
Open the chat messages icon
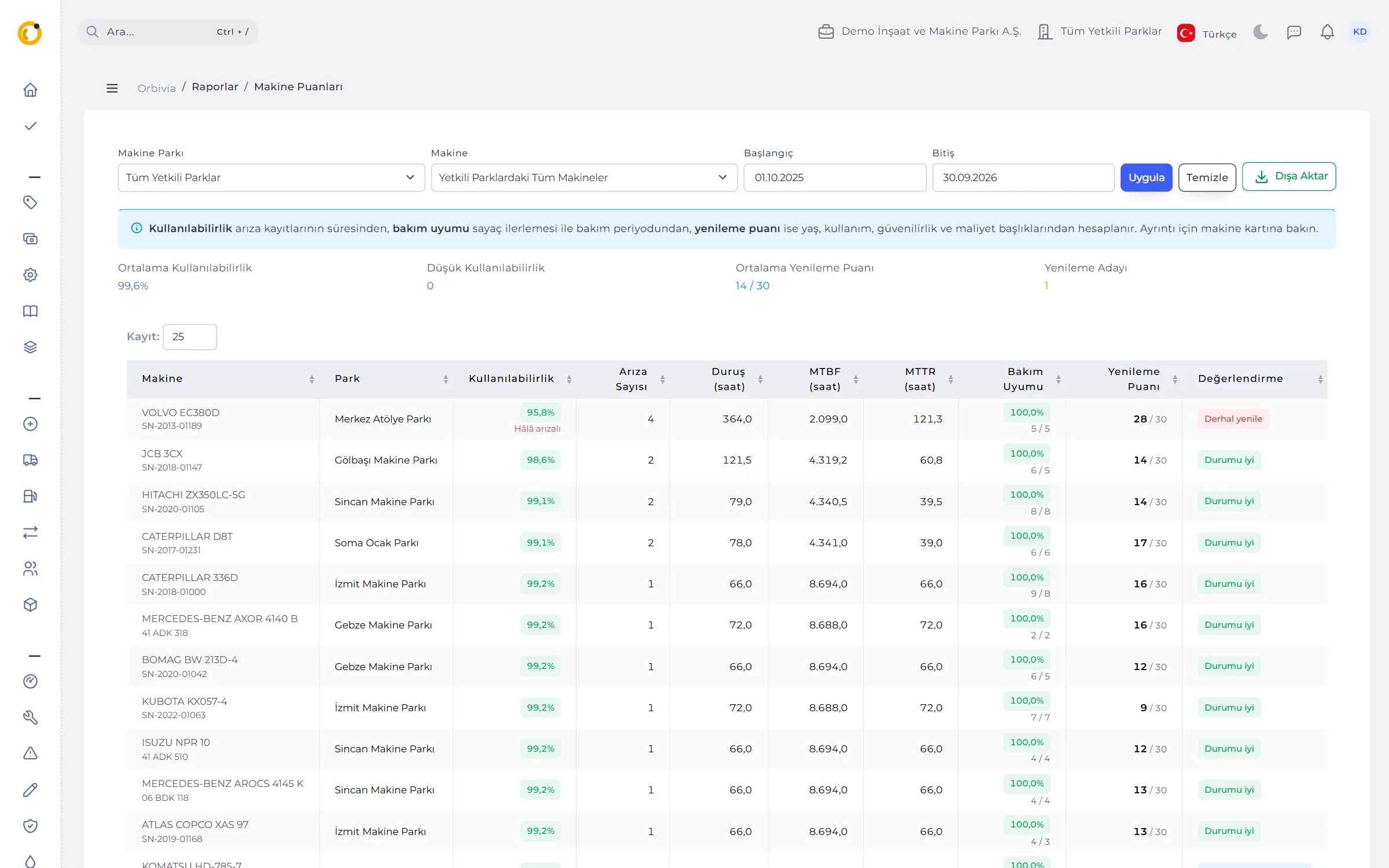1294,32
